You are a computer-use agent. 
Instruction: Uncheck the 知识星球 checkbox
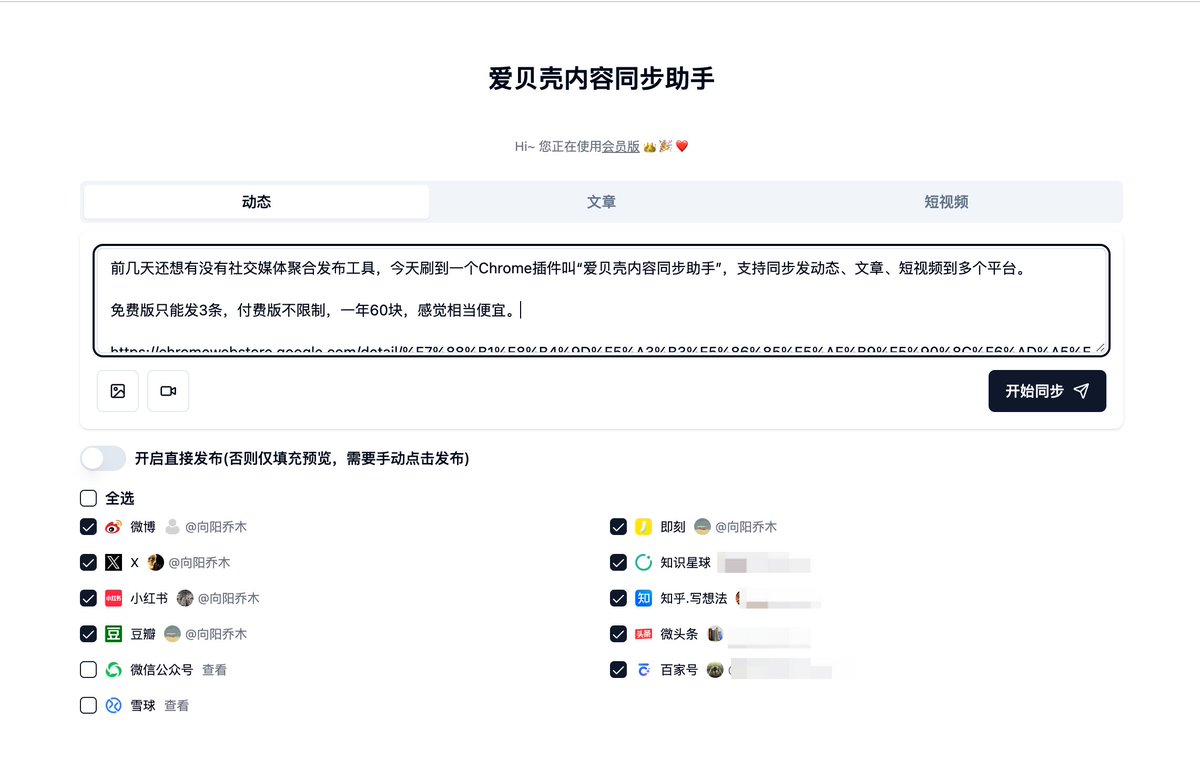click(x=618, y=563)
